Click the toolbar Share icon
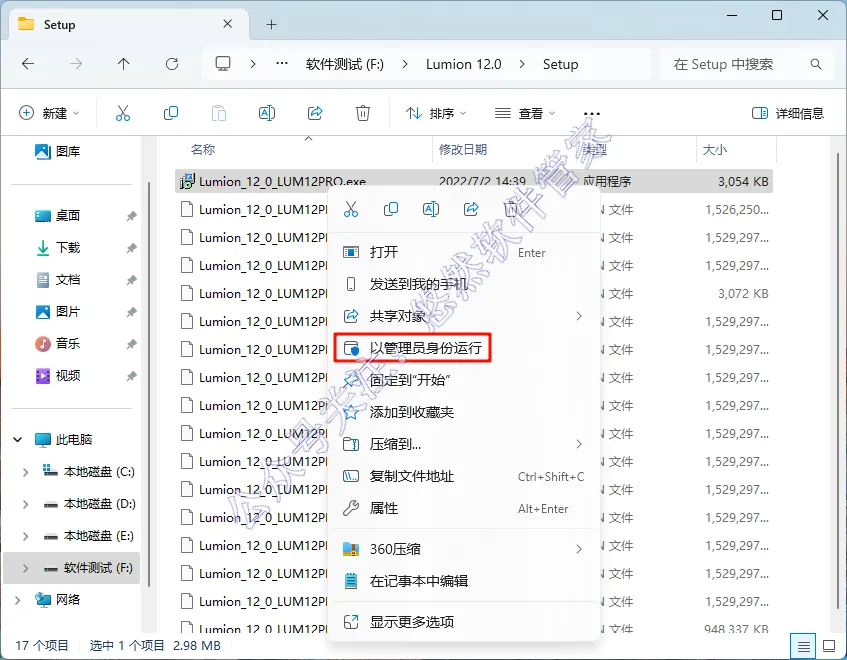Screen dimensions: 847x660 pyautogui.click(x=315, y=113)
